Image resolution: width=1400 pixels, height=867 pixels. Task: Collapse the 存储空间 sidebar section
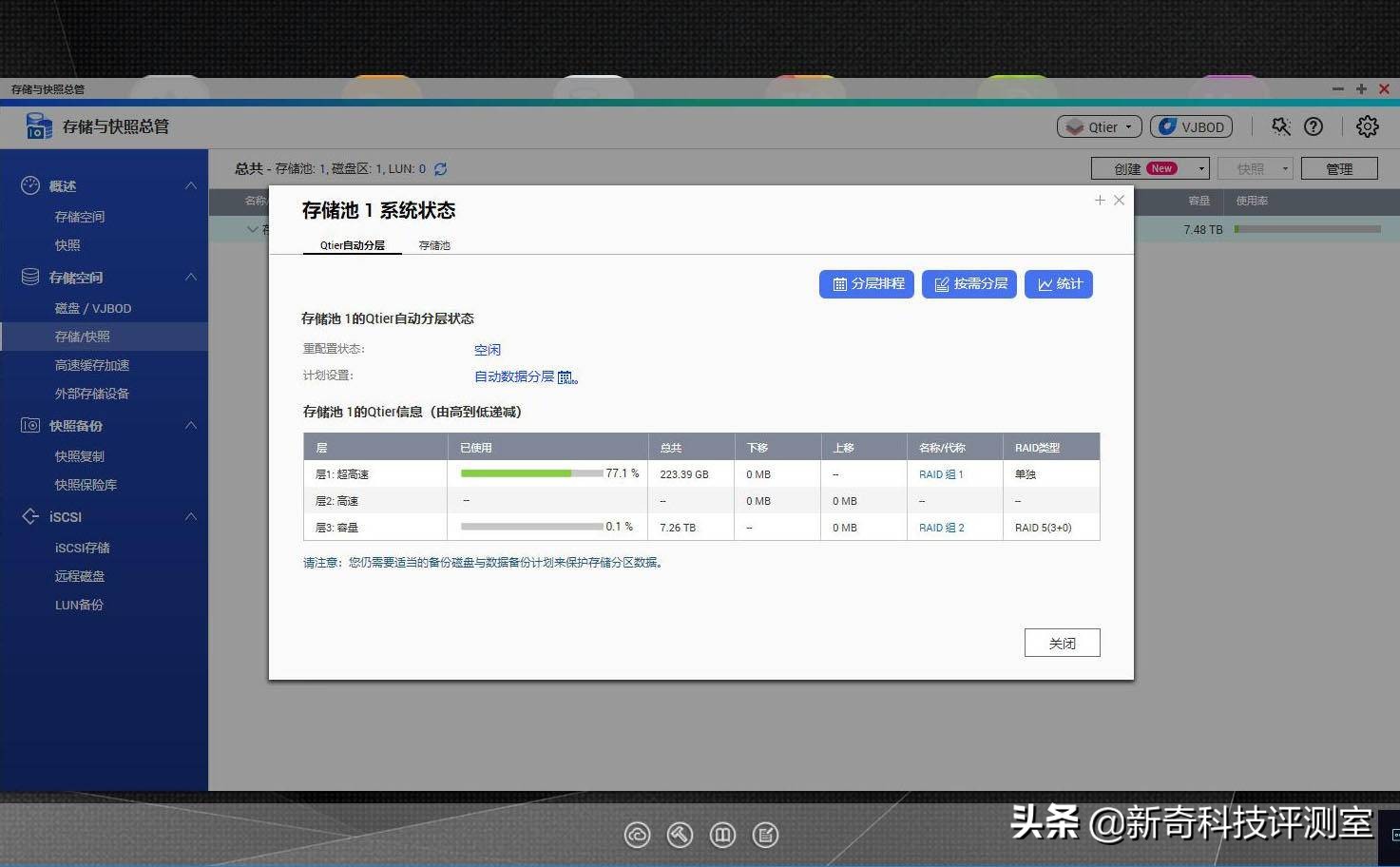tap(190, 277)
